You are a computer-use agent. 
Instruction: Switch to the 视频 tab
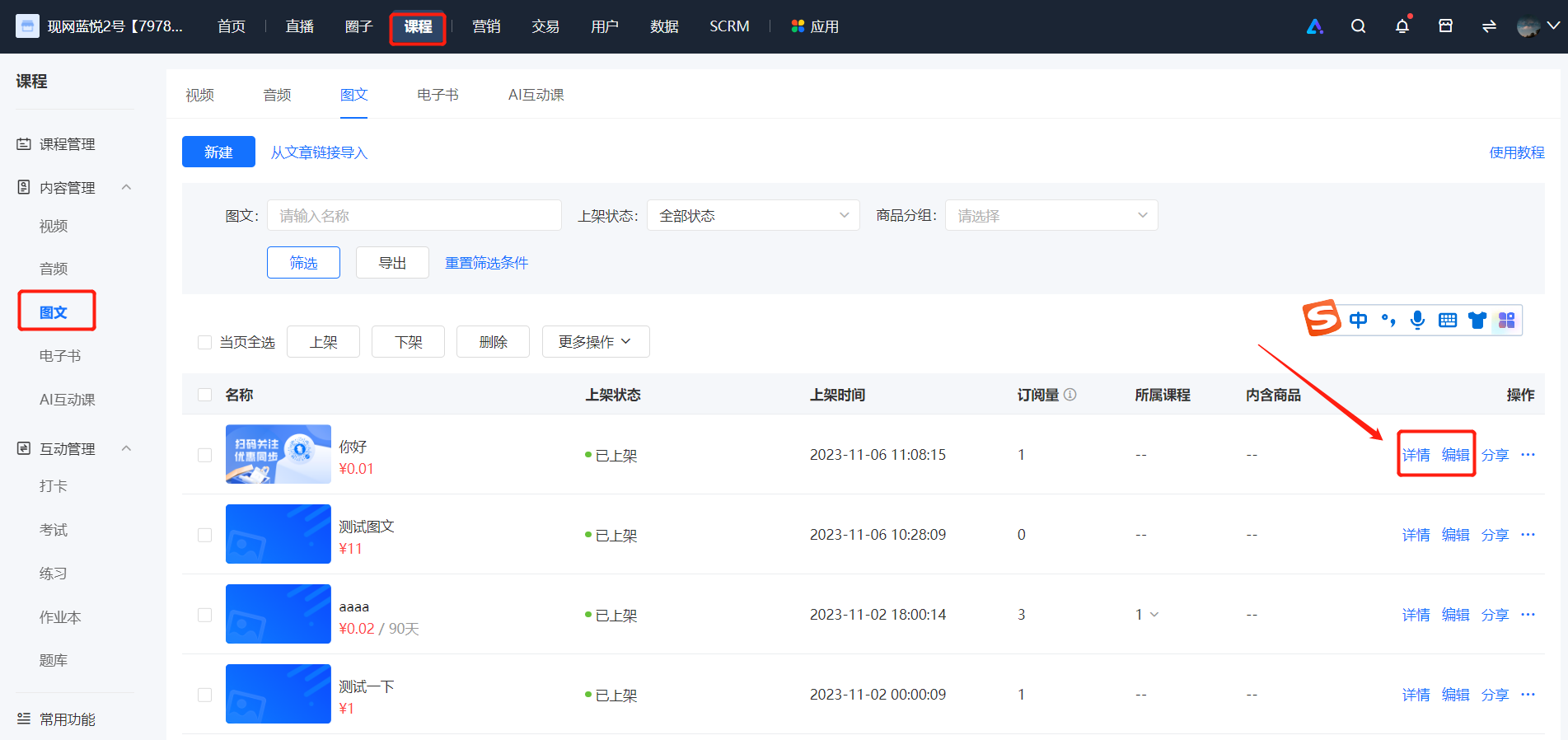199,95
